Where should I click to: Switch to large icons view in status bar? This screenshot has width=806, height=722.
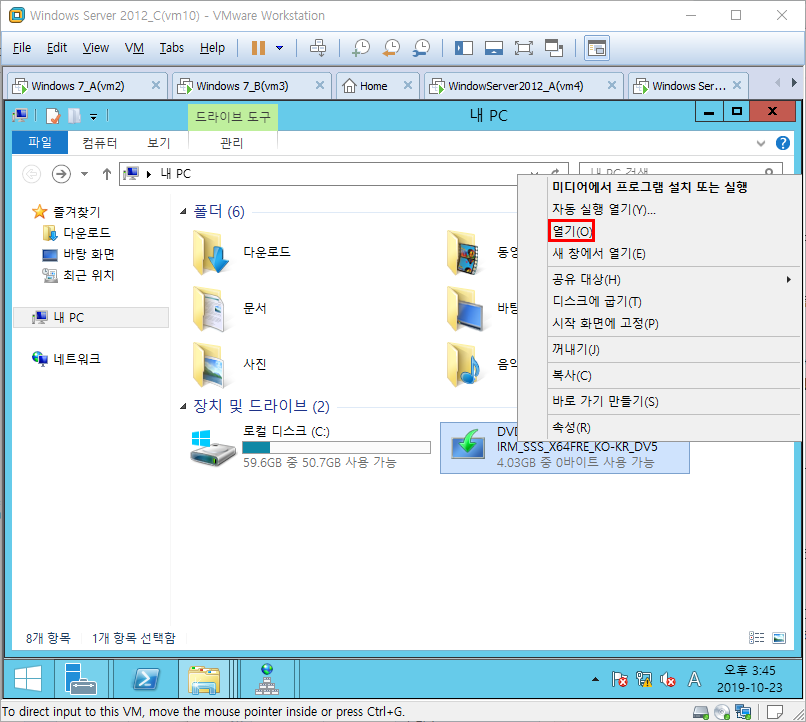[779, 638]
